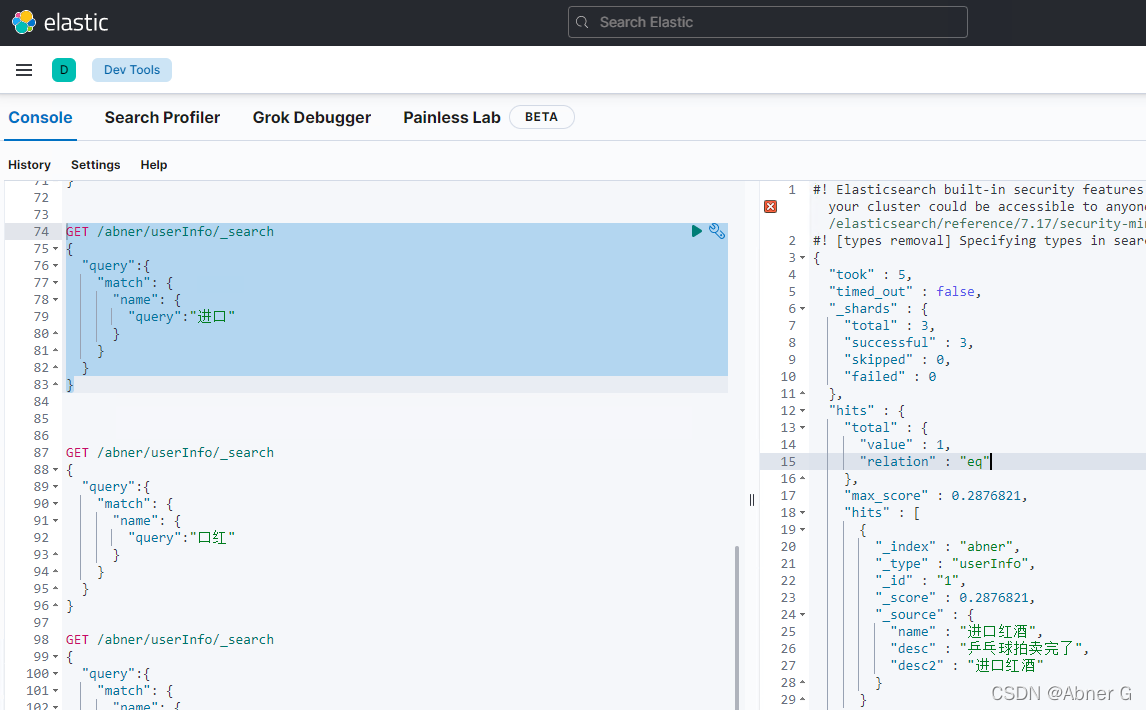Open the Help menu
The height and width of the screenshot is (710, 1146).
coord(154,165)
